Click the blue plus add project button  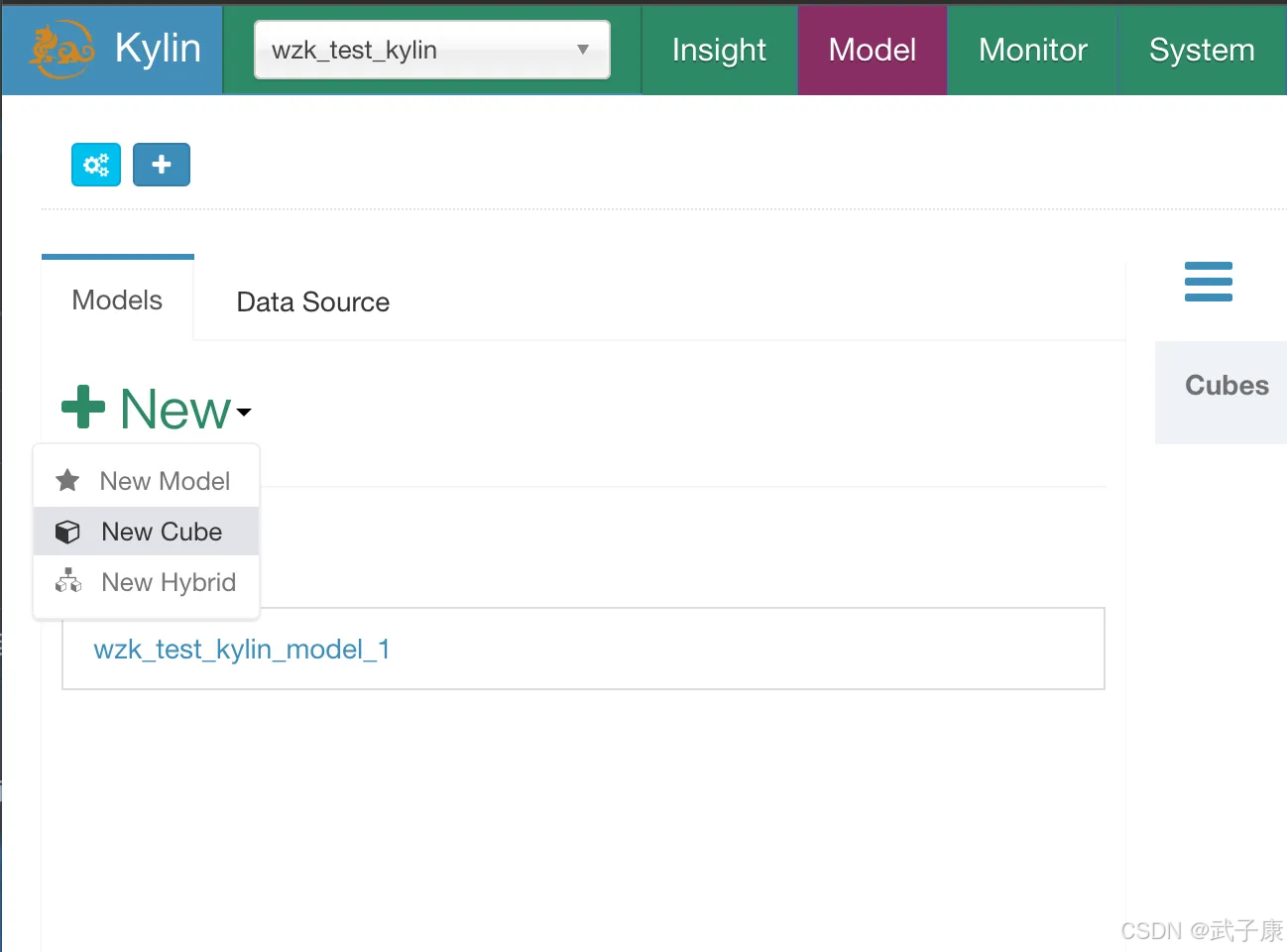[x=162, y=165]
